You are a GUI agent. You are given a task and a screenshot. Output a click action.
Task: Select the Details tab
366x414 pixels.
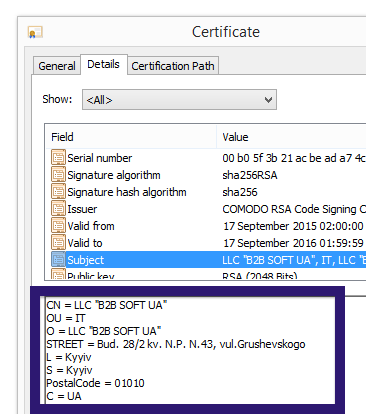pyautogui.click(x=103, y=64)
